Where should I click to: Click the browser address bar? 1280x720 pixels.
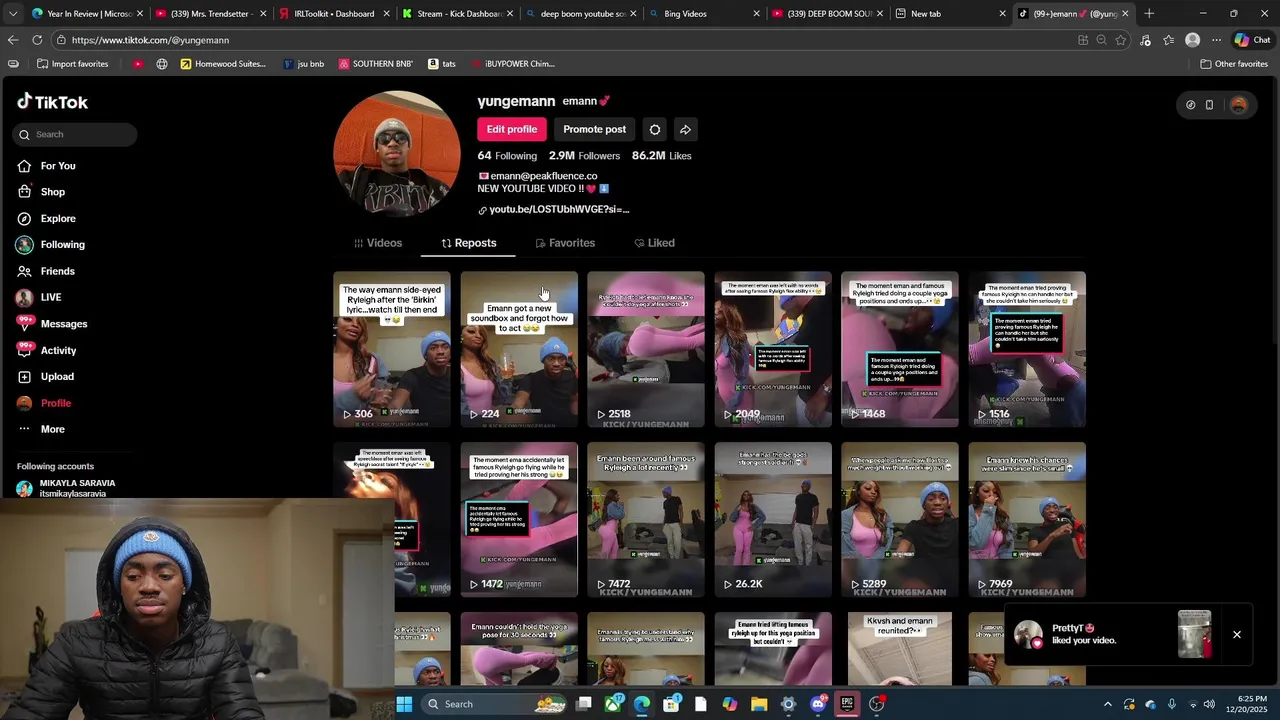[560, 40]
